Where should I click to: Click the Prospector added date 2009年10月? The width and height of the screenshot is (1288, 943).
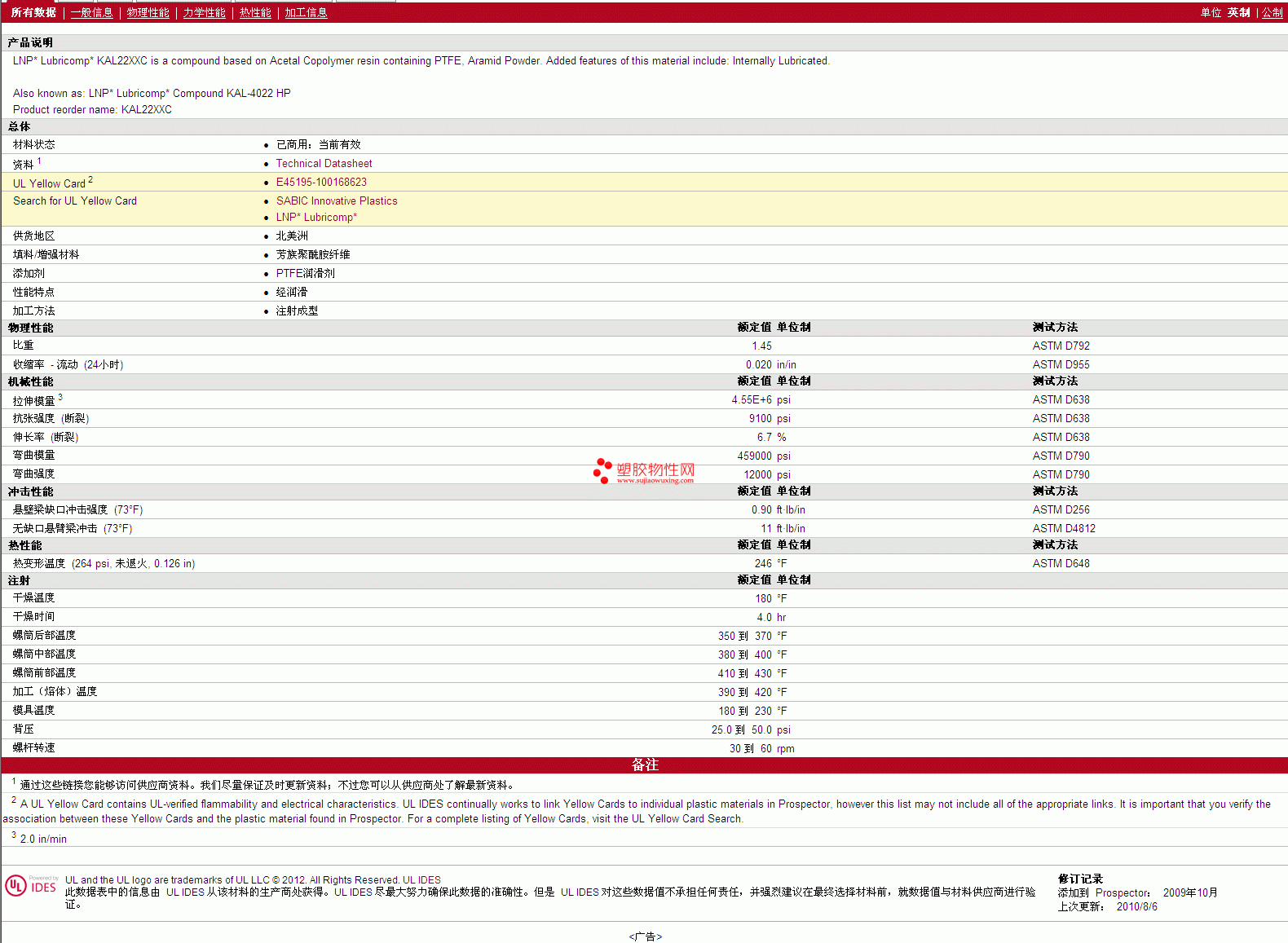(1190, 893)
